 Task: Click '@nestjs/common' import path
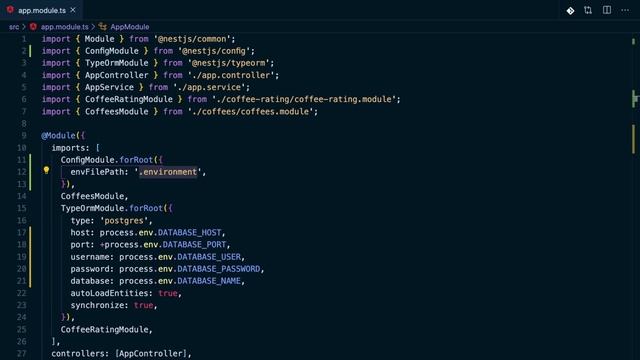(192, 39)
